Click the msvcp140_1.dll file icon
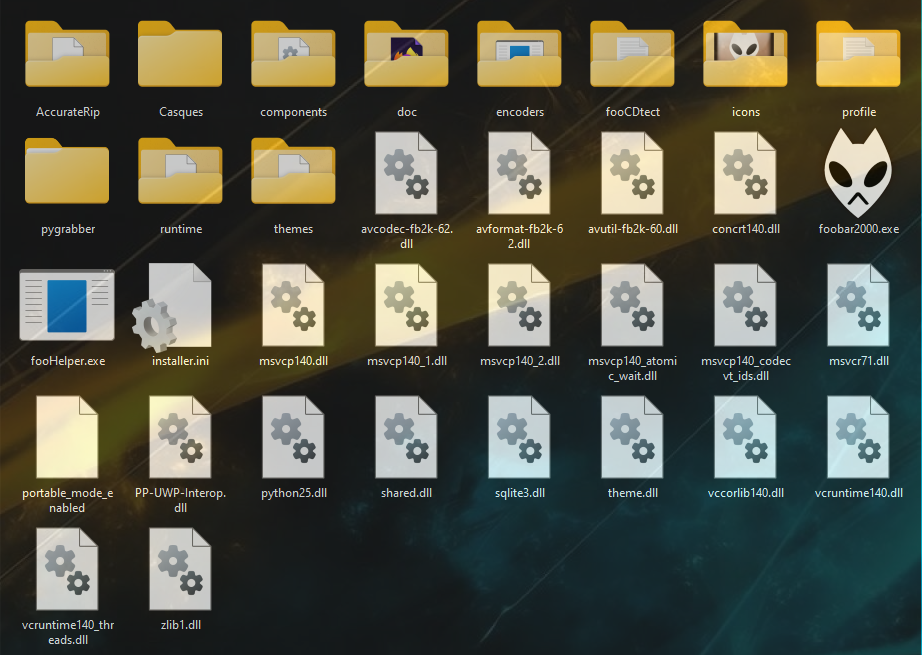Viewport: 922px width, 655px height. pyautogui.click(x=406, y=305)
